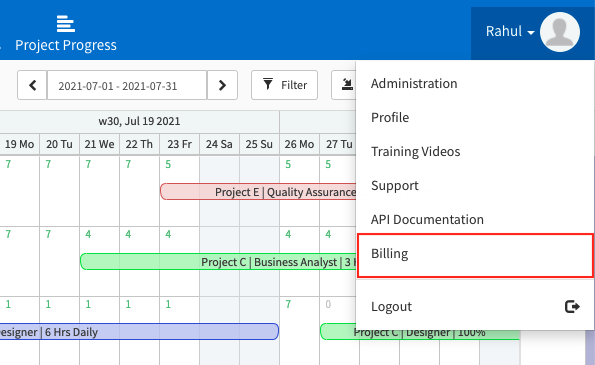
Task: Open Profile from the user menu
Action: pos(475,118)
